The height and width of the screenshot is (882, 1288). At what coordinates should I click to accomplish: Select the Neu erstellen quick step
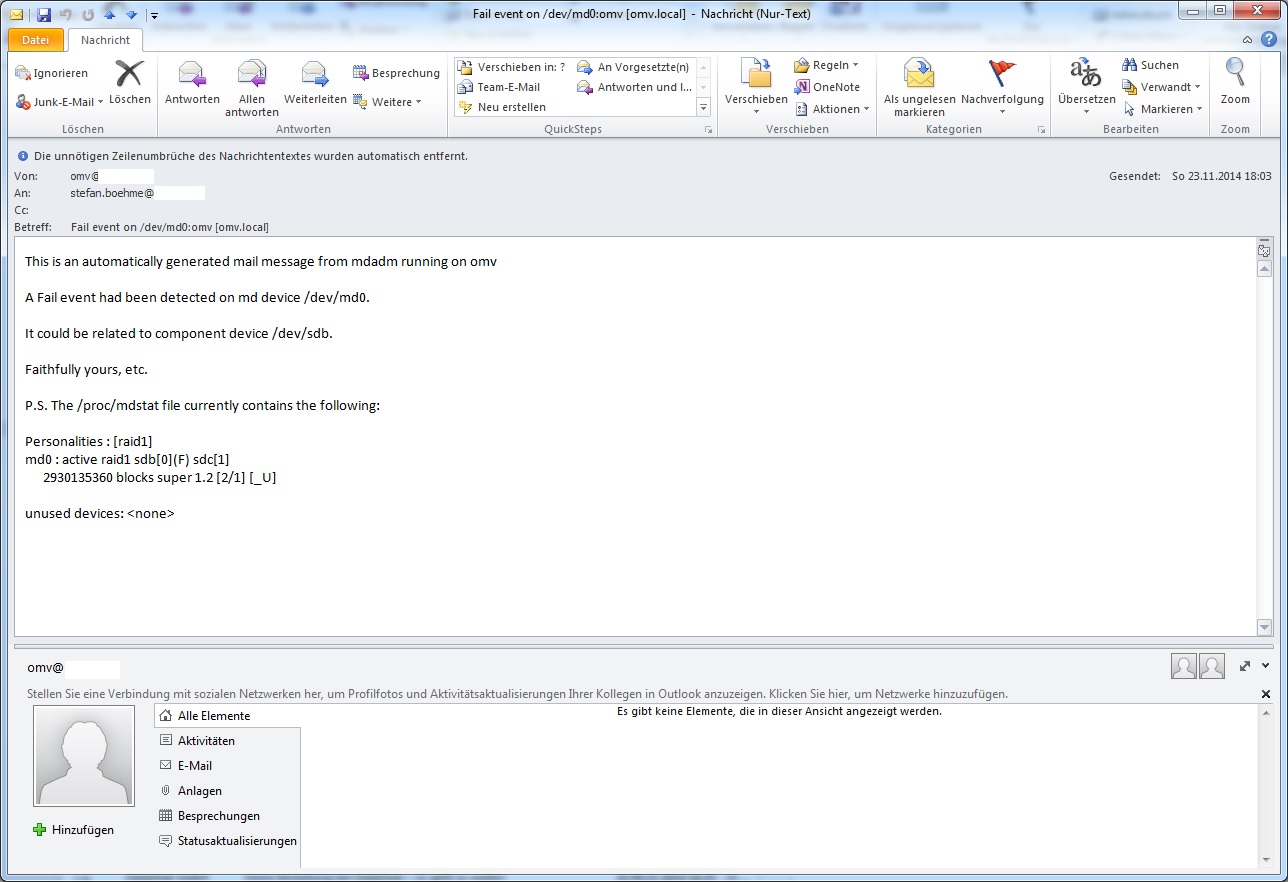(502, 107)
